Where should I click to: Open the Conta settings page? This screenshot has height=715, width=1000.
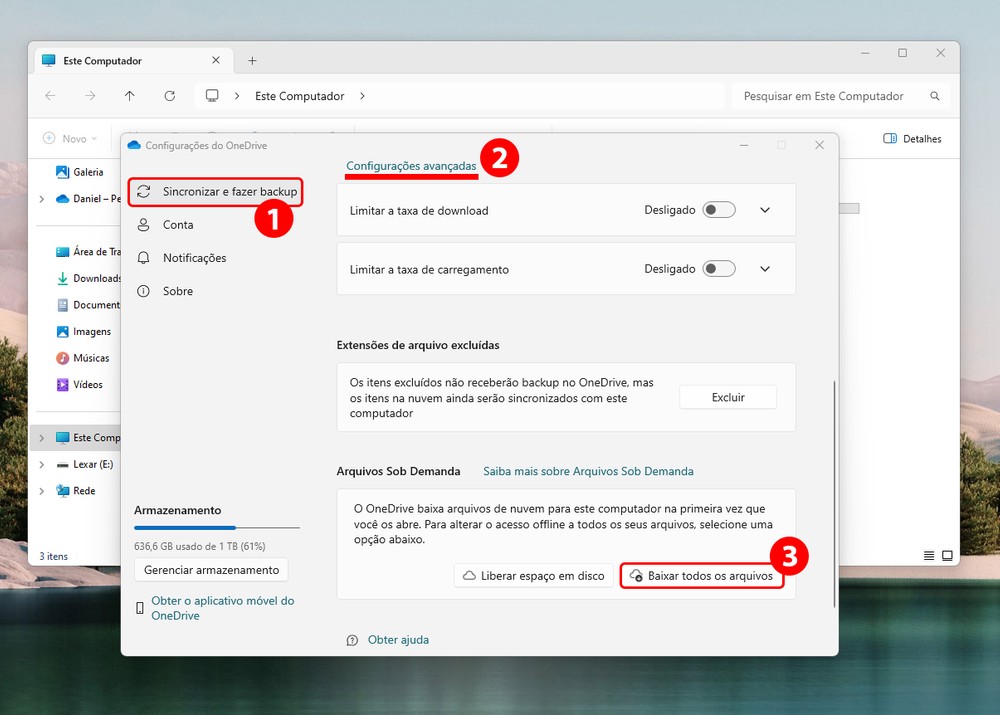178,225
